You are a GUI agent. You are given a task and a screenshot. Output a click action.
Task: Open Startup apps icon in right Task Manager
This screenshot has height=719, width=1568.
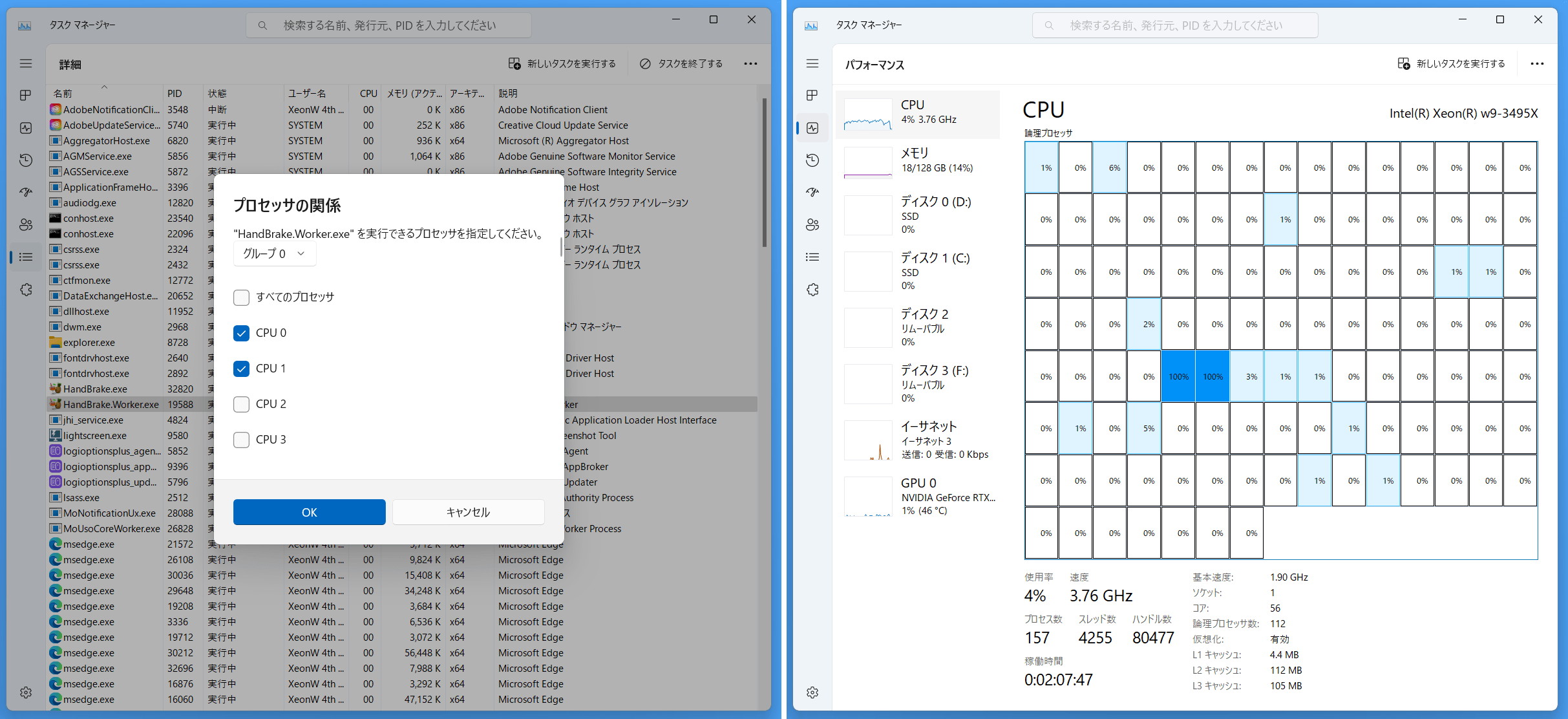(x=812, y=192)
